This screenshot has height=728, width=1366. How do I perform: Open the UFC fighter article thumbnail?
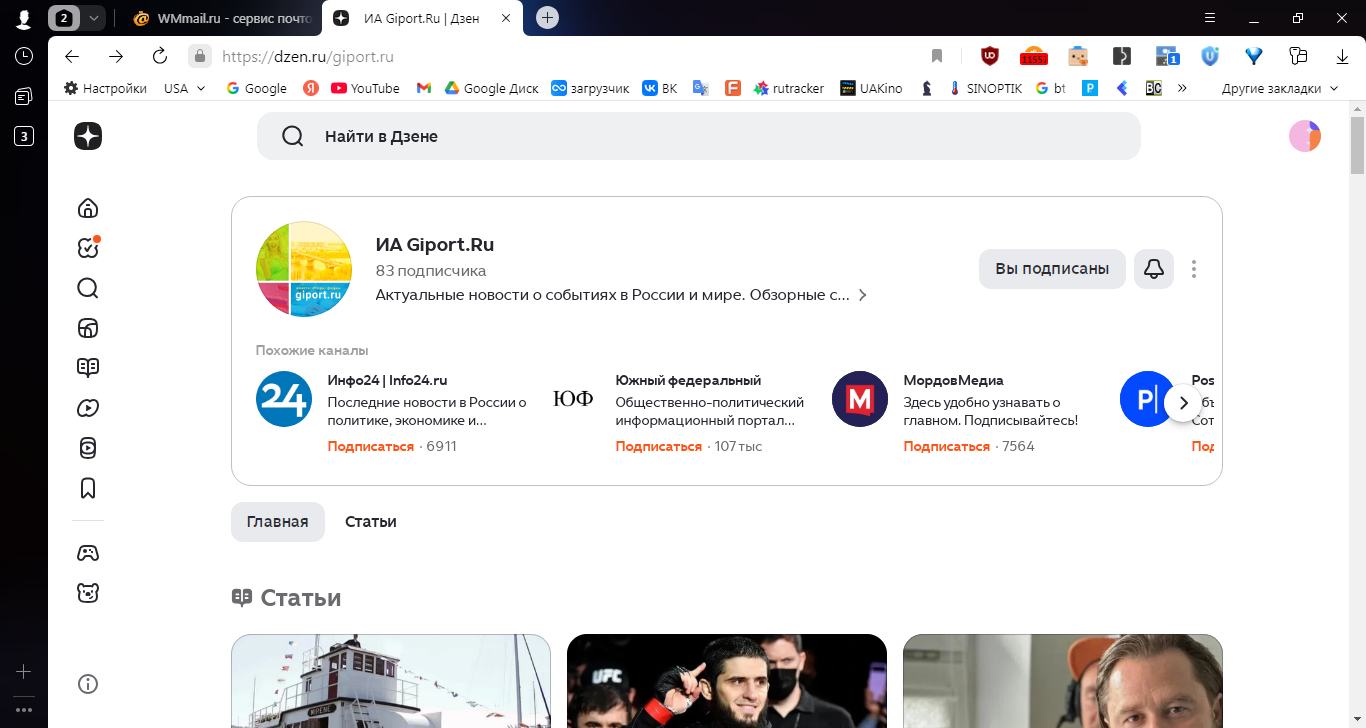[727, 681]
